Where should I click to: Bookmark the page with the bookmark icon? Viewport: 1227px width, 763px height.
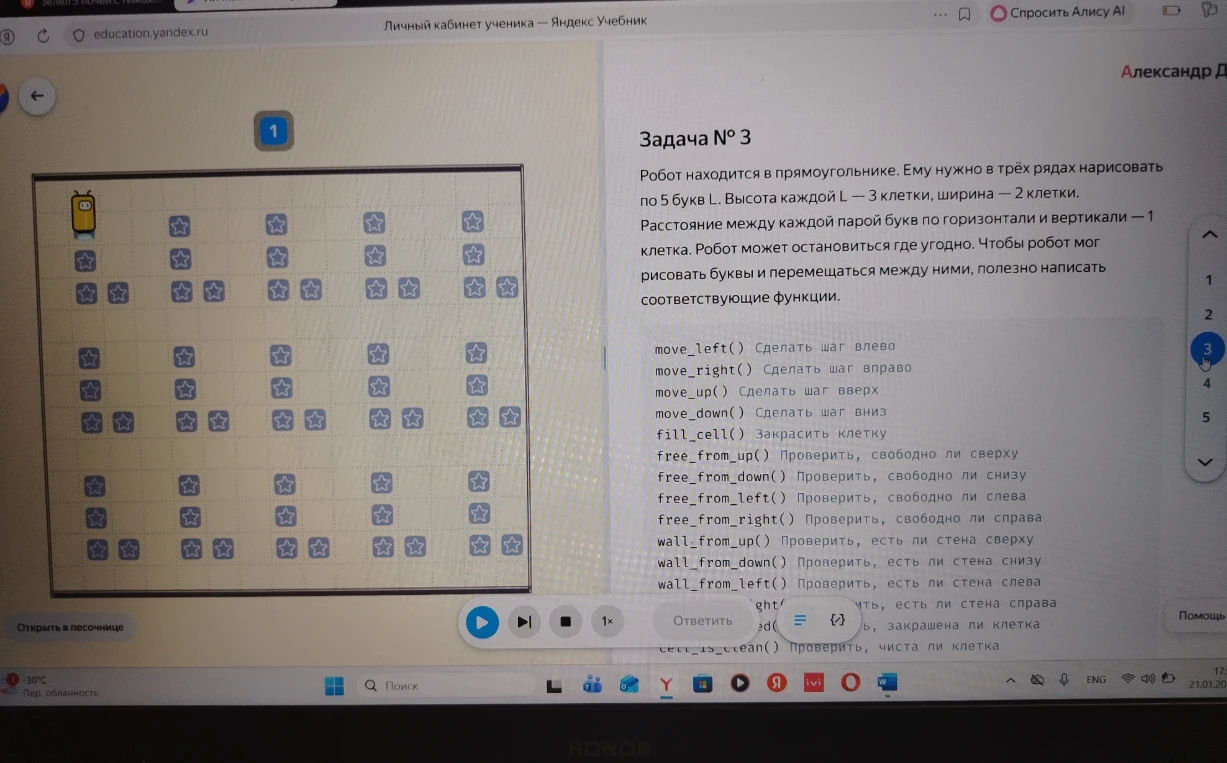click(x=965, y=14)
